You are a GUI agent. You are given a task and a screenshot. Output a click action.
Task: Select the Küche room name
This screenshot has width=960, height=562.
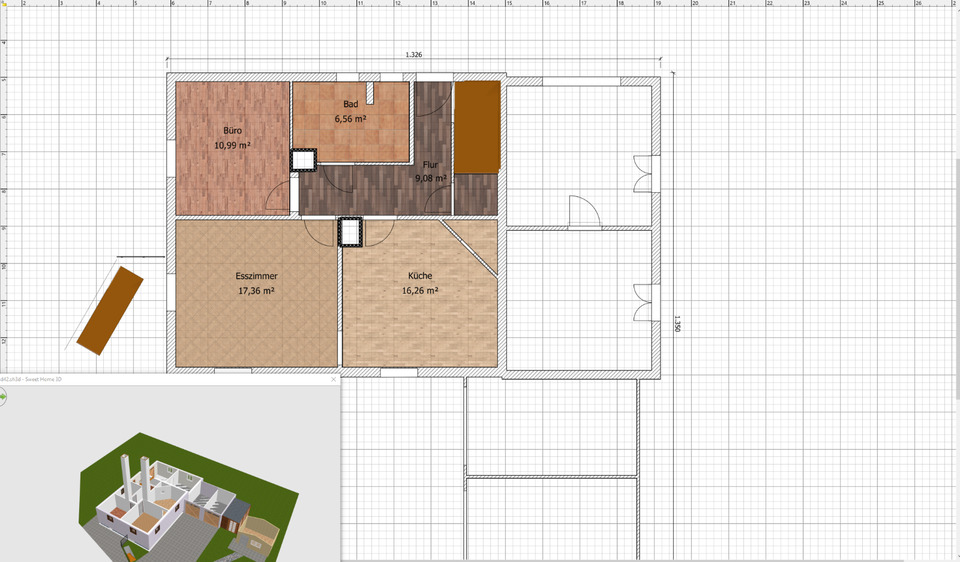(420, 276)
